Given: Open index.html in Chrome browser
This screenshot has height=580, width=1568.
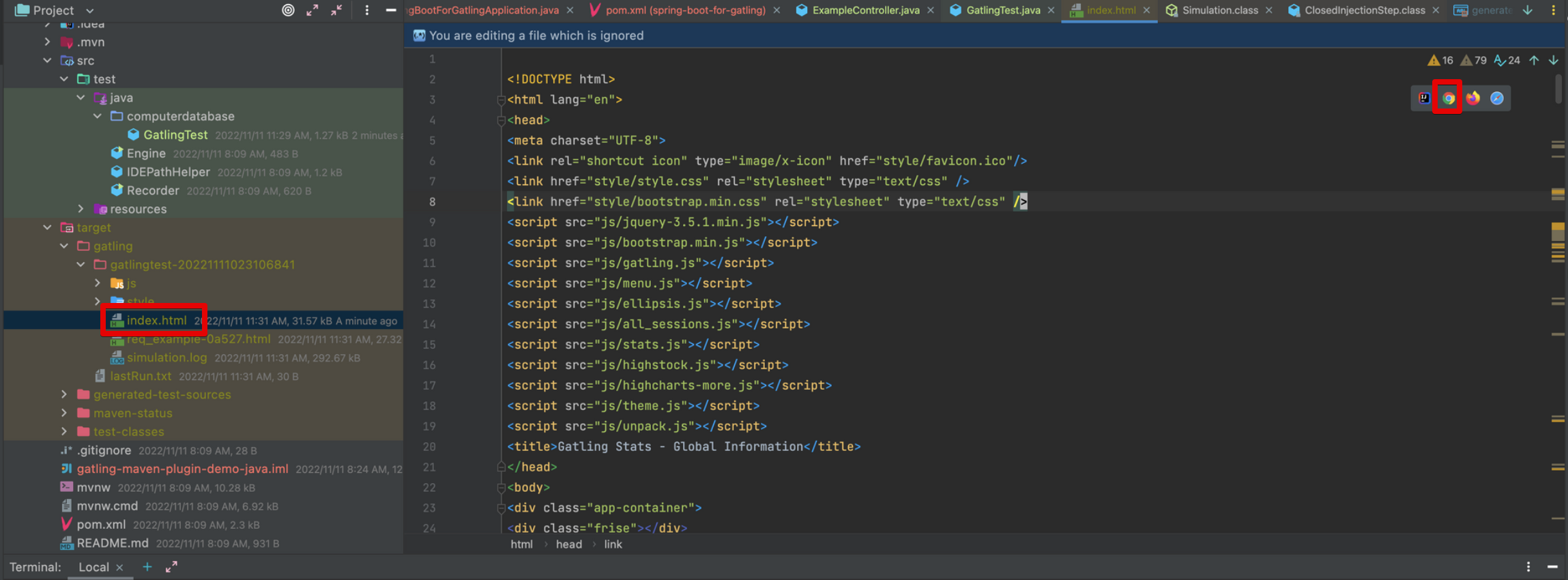Looking at the screenshot, I should [1448, 98].
